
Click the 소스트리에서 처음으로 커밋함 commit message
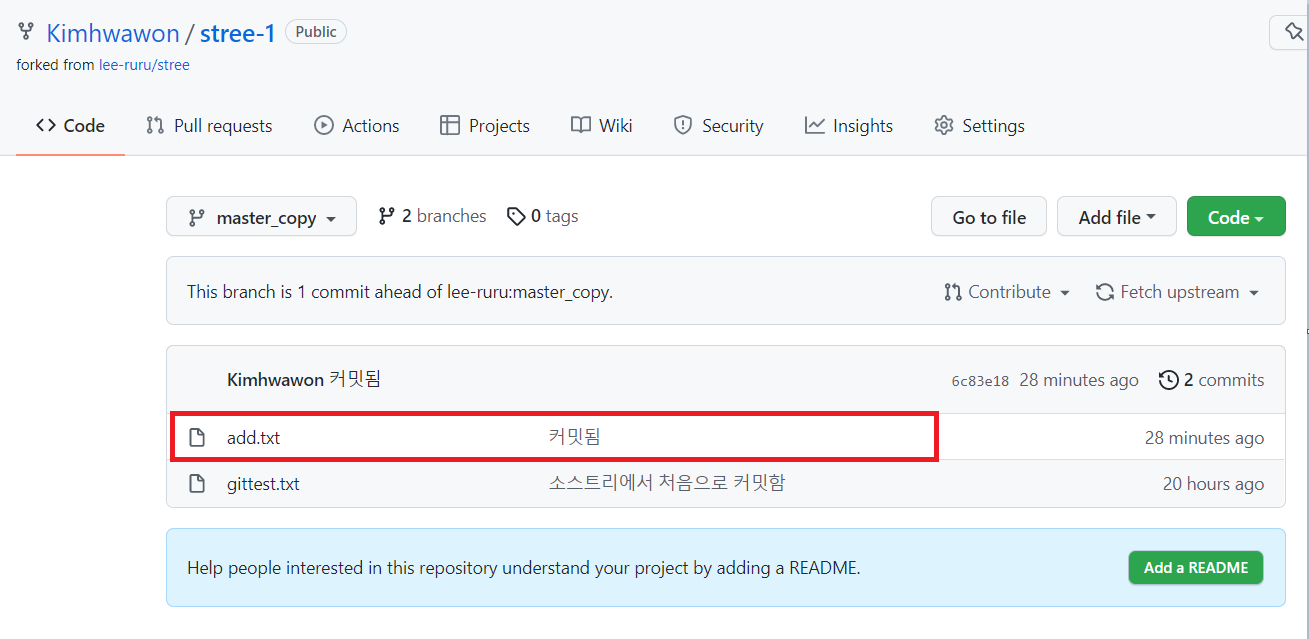pyautogui.click(x=666, y=483)
